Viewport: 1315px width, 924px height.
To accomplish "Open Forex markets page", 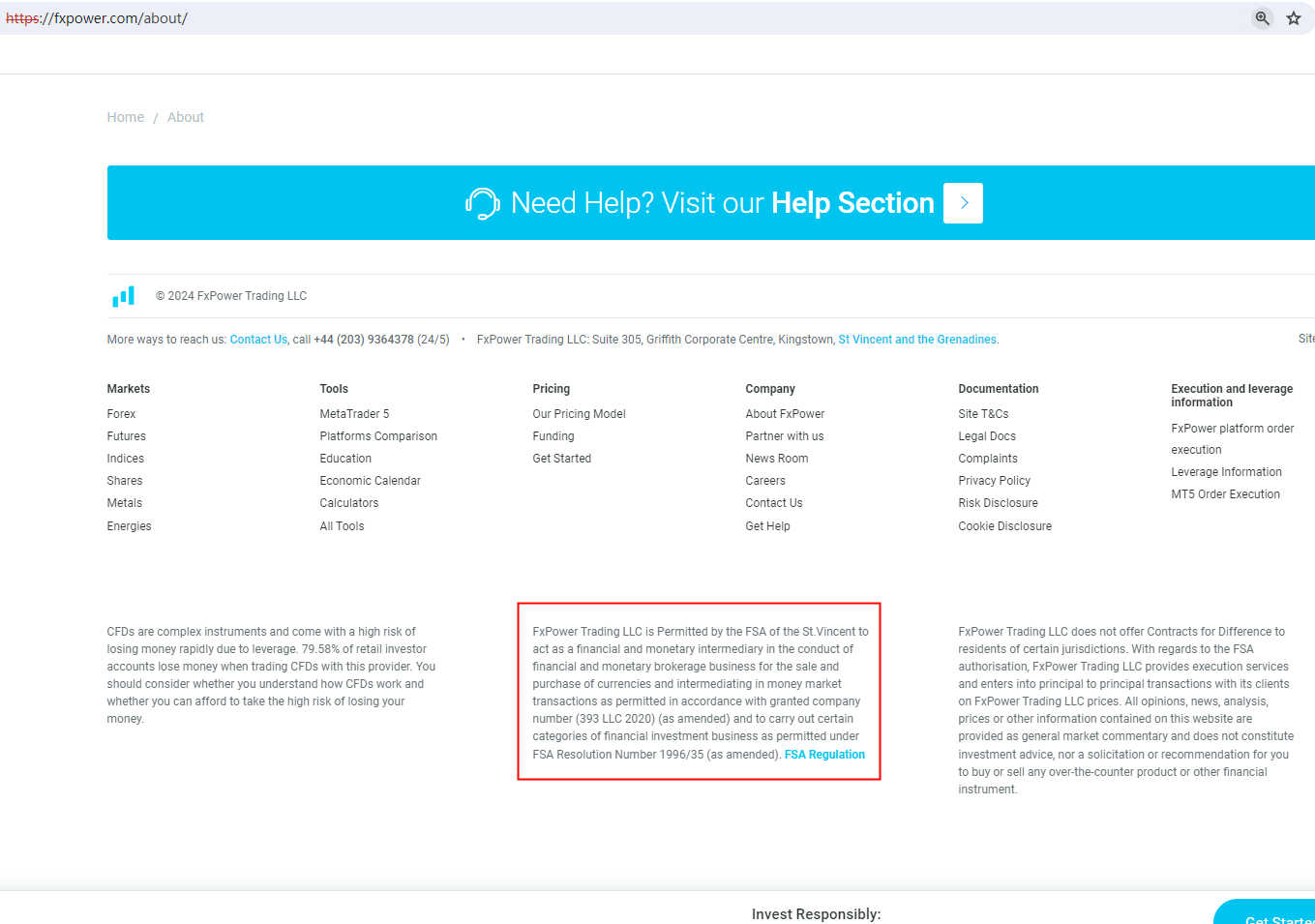I will 122,414.
